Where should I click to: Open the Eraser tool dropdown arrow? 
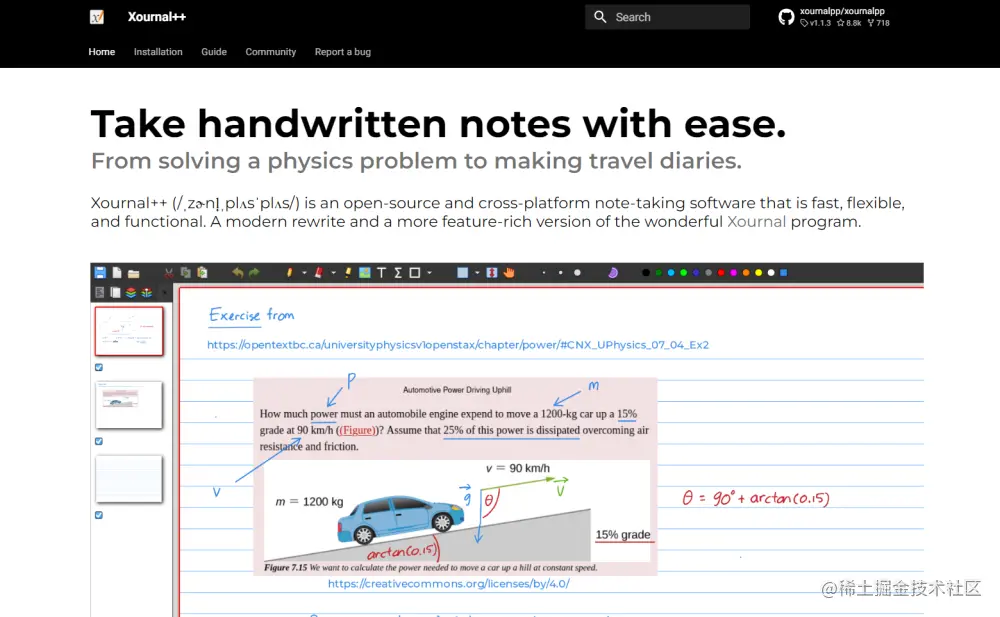333,272
